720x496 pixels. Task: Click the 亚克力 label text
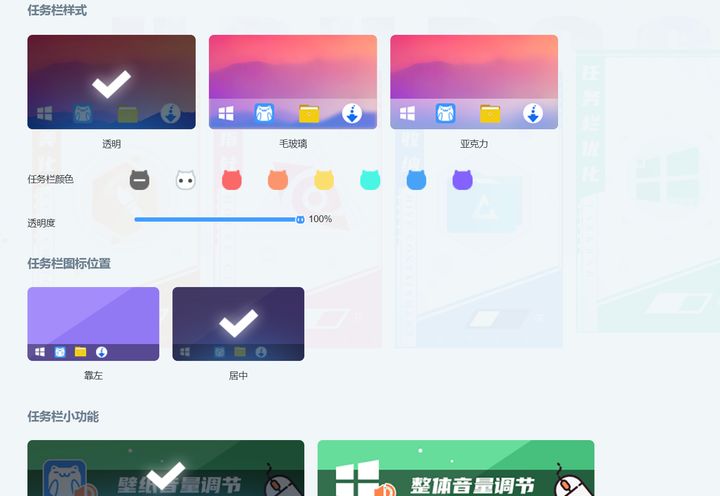click(474, 144)
